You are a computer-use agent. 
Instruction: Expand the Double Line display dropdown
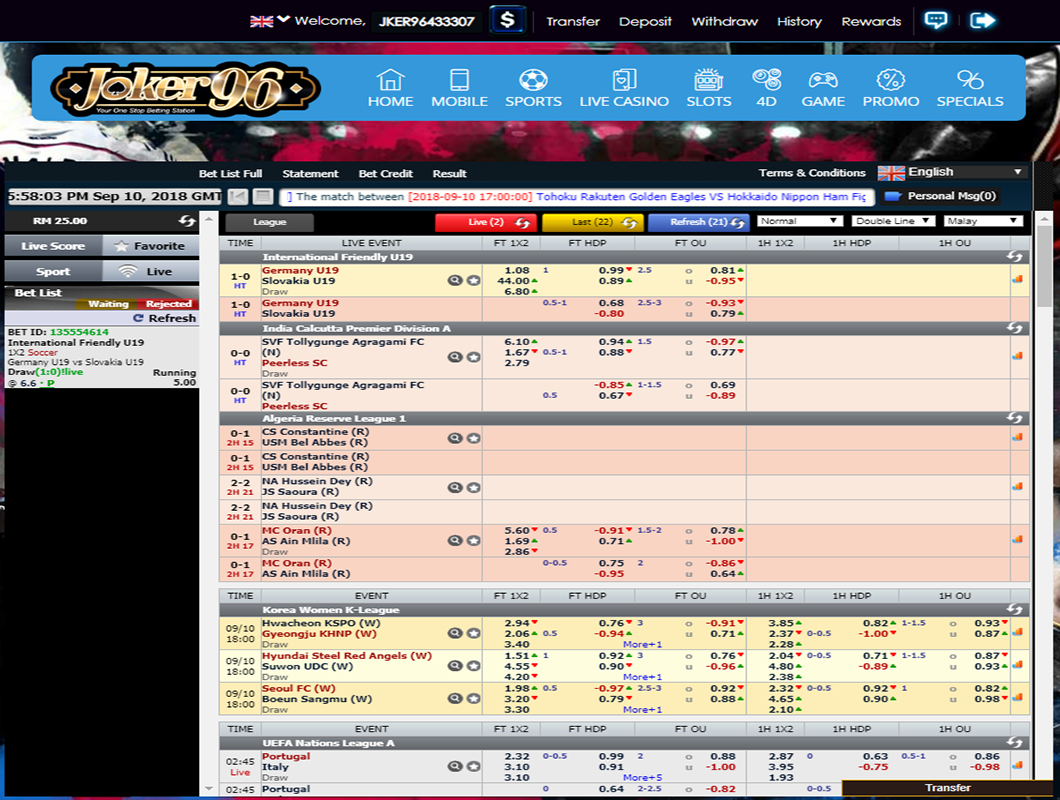tap(893, 221)
